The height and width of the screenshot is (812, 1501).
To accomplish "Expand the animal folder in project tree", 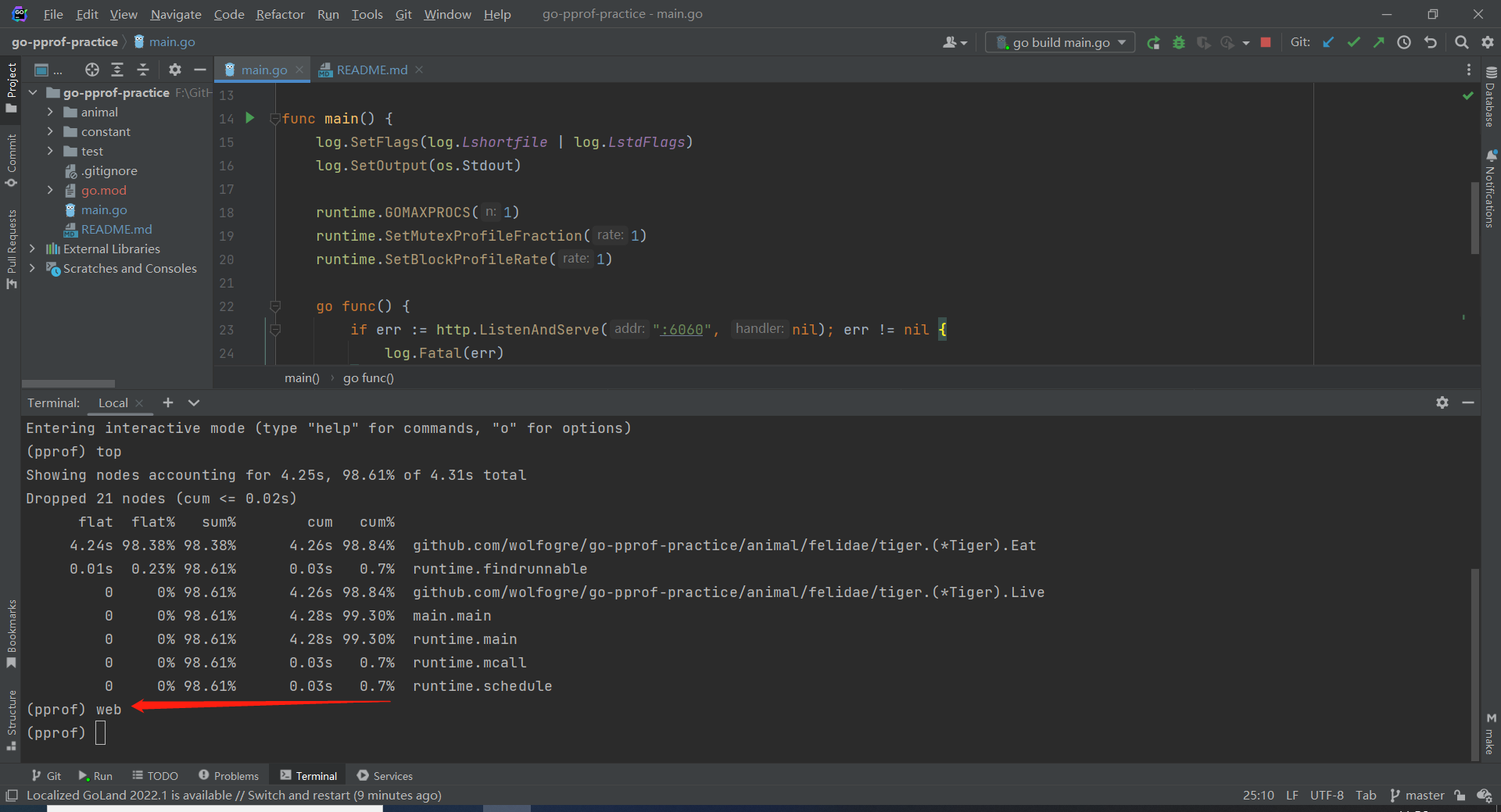I will pyautogui.click(x=50, y=113).
